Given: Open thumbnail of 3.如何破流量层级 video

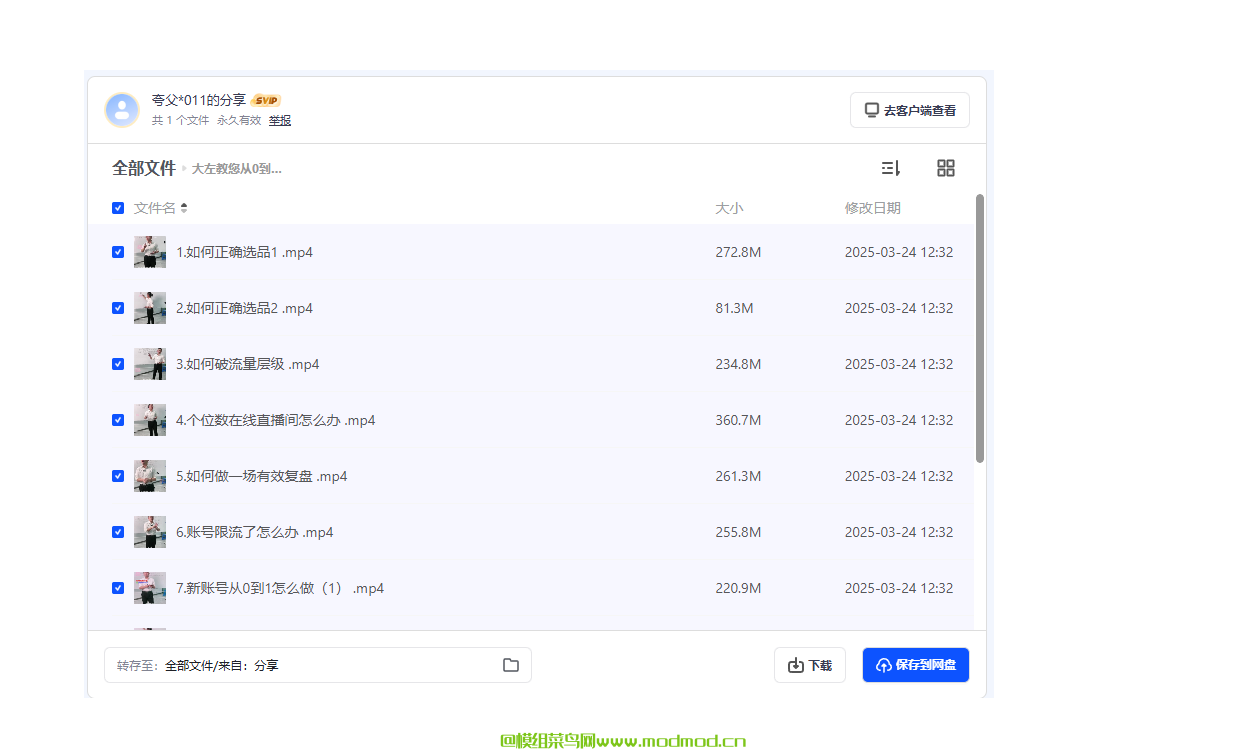Looking at the screenshot, I should pos(150,364).
